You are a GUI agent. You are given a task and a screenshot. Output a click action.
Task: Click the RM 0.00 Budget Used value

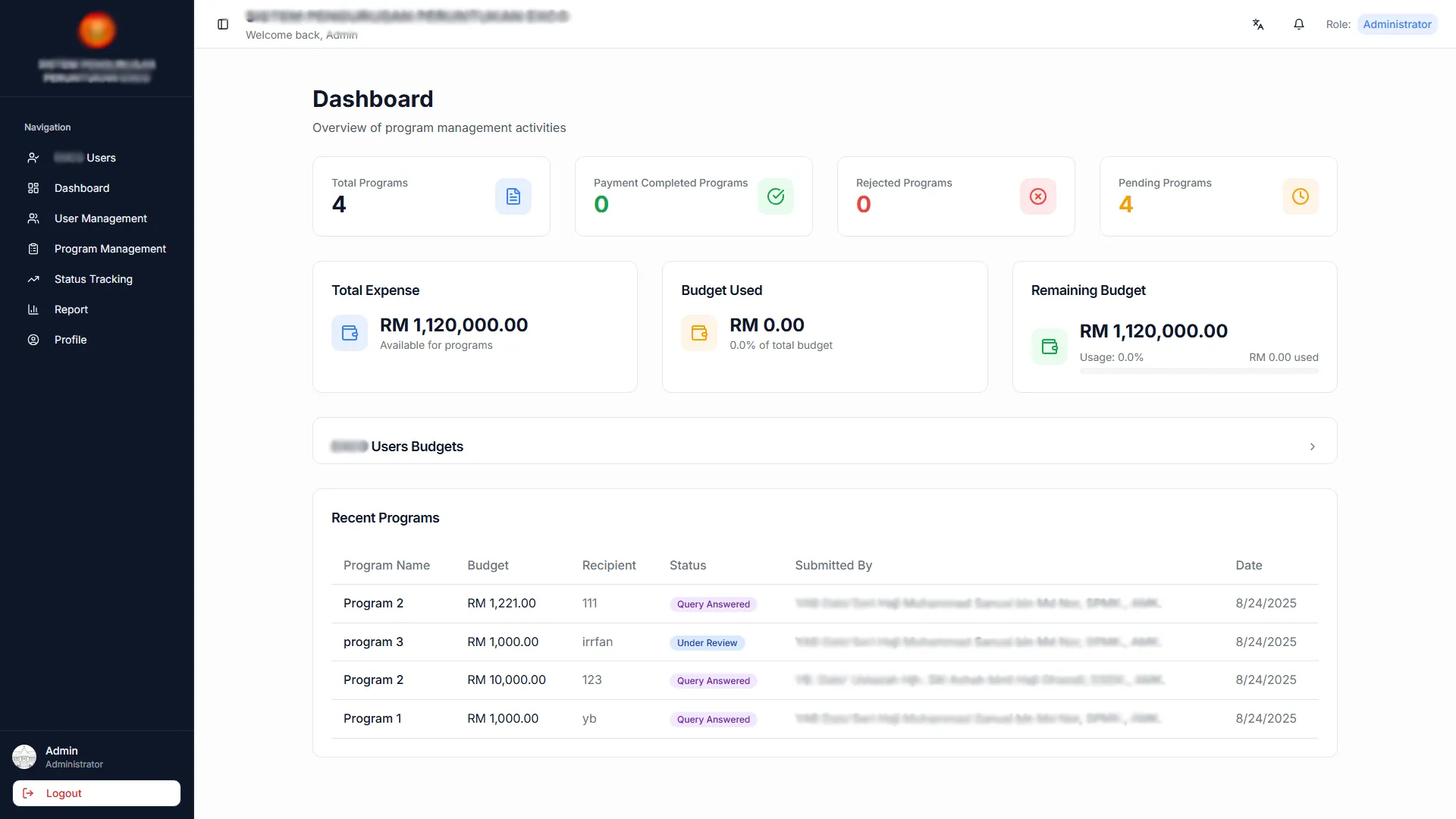(767, 325)
